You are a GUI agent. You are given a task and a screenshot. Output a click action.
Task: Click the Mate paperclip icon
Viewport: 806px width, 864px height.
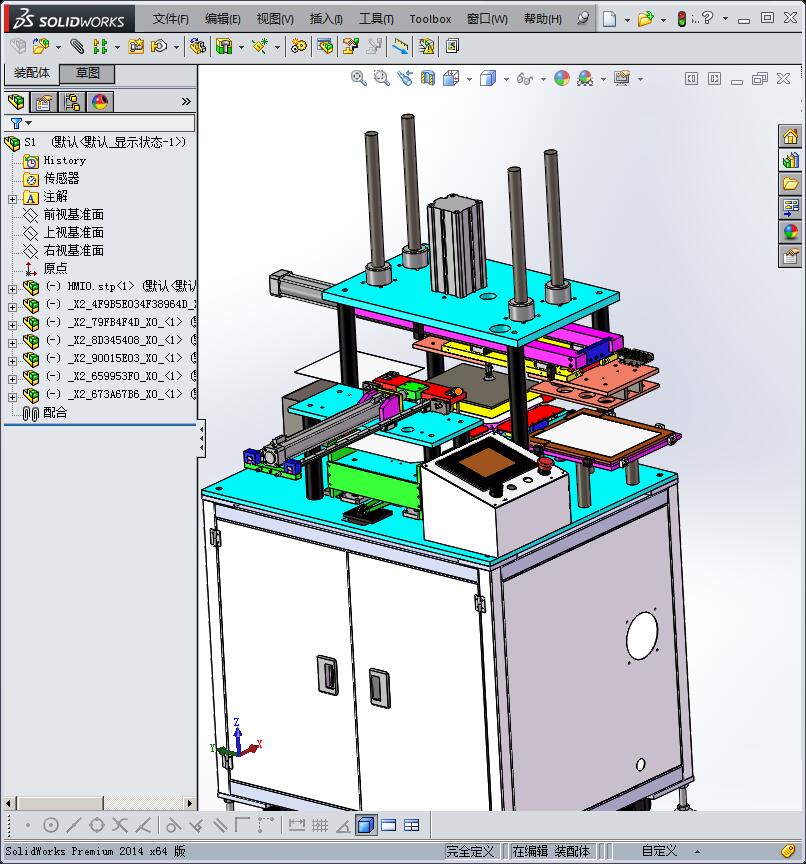click(77, 46)
